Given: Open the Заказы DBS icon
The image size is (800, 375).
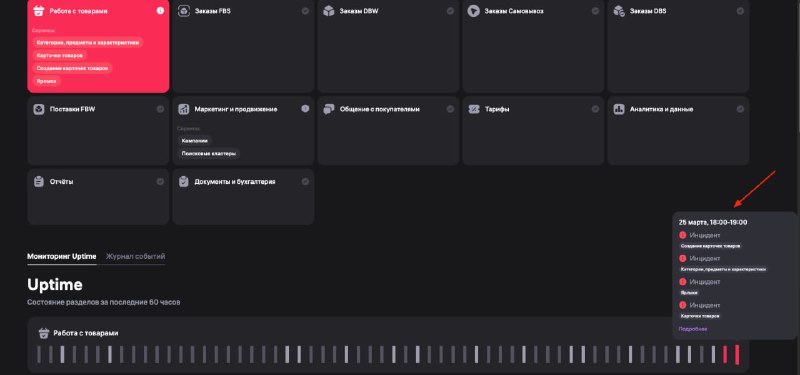Looking at the screenshot, I should 619,11.
